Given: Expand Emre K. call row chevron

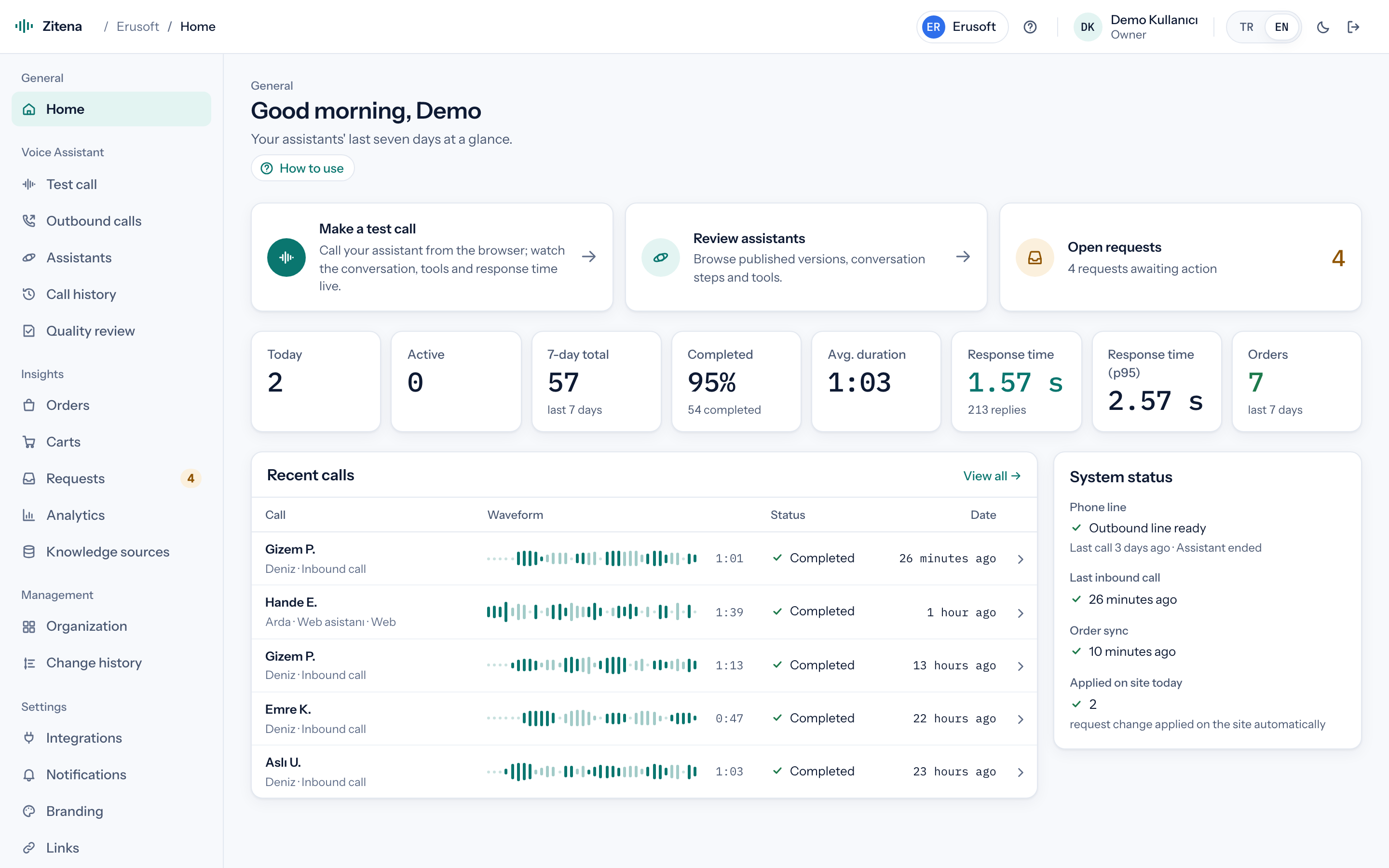Looking at the screenshot, I should (x=1021, y=719).
